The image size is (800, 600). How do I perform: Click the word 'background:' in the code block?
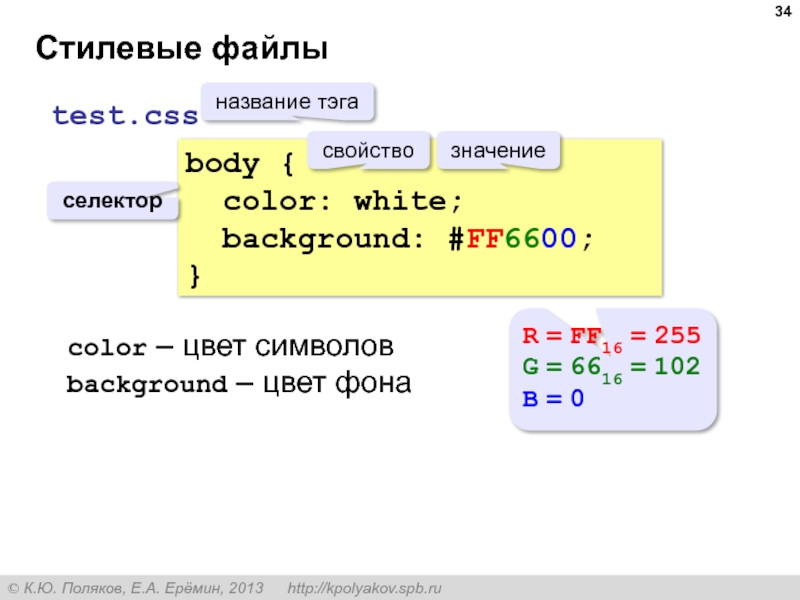323,239
